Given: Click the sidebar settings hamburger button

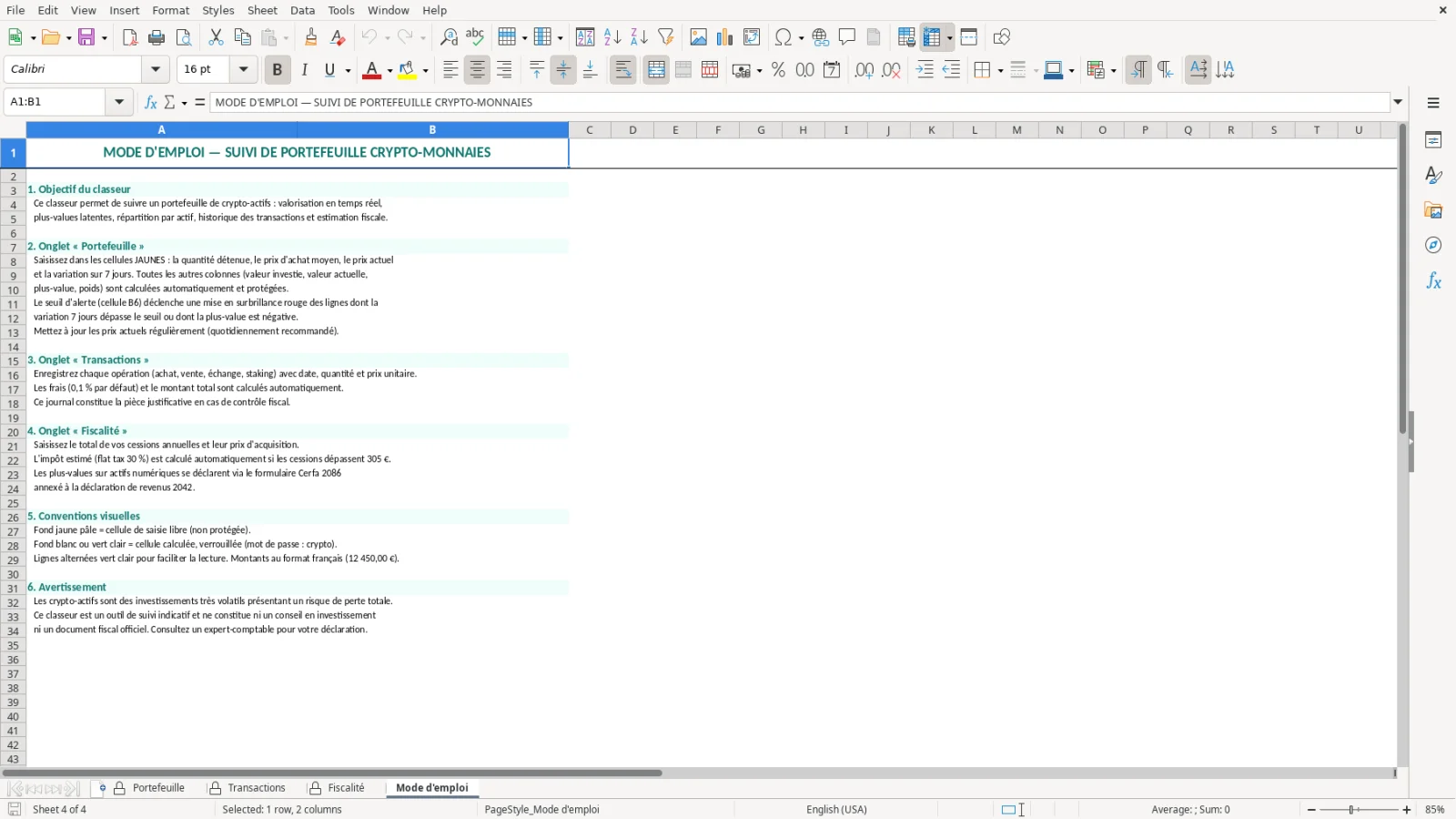Looking at the screenshot, I should [x=1433, y=103].
